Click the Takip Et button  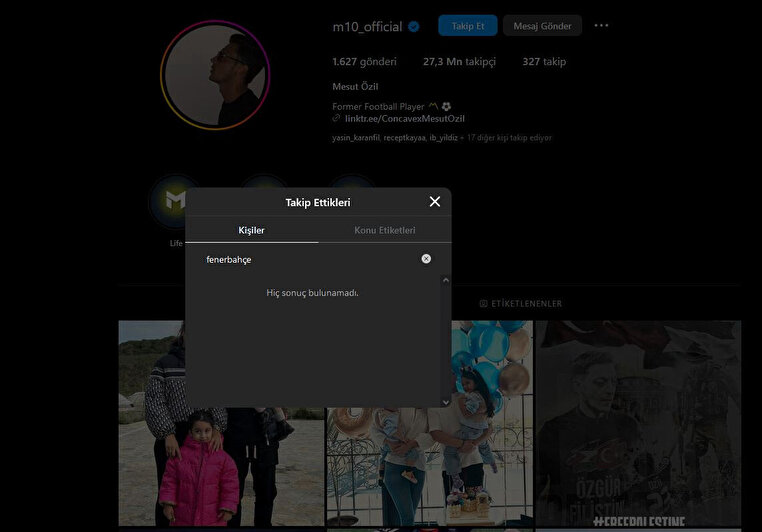tap(468, 26)
